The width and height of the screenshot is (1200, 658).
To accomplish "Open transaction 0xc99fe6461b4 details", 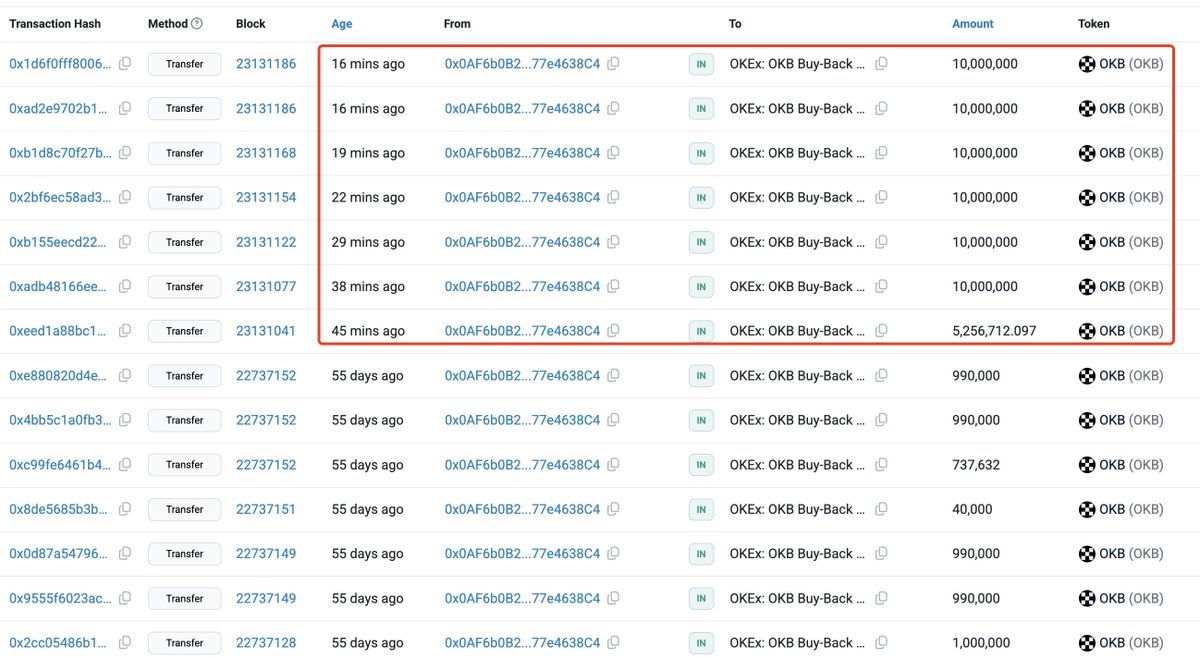I will pos(61,465).
